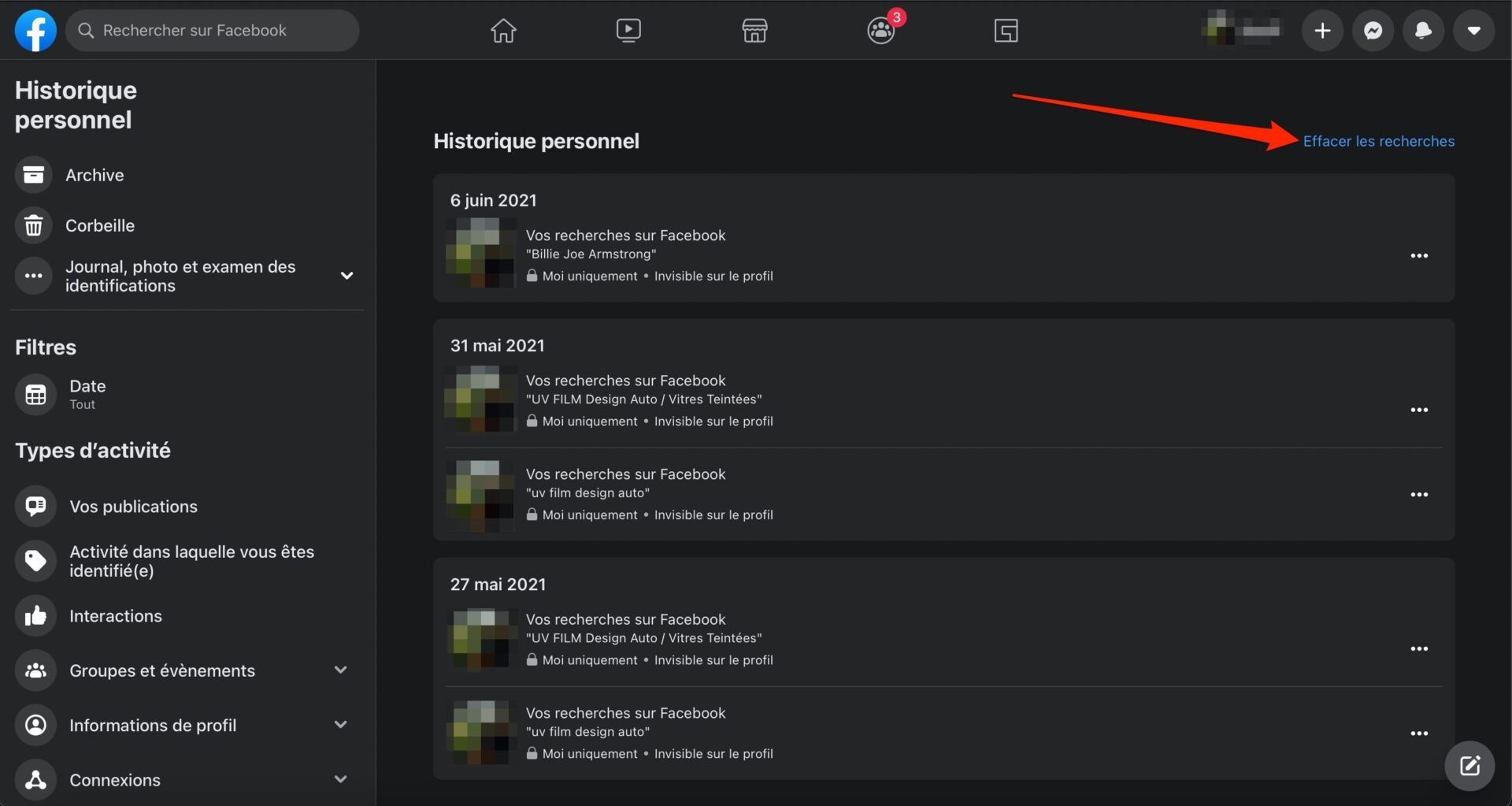
Task: Expand the Informations de profil chevron
Action: [341, 725]
